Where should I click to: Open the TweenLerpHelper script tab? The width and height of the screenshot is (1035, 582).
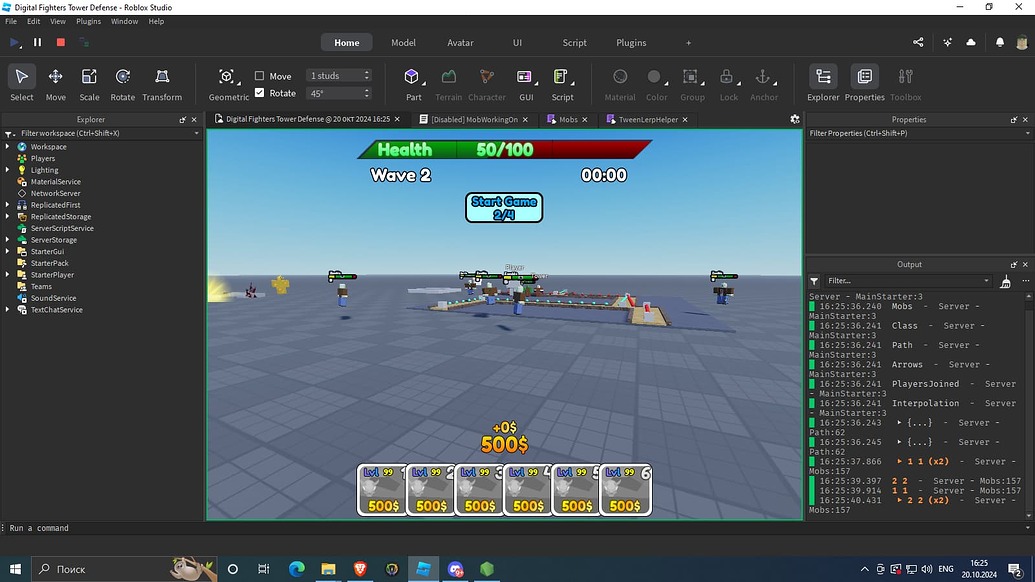click(647, 119)
